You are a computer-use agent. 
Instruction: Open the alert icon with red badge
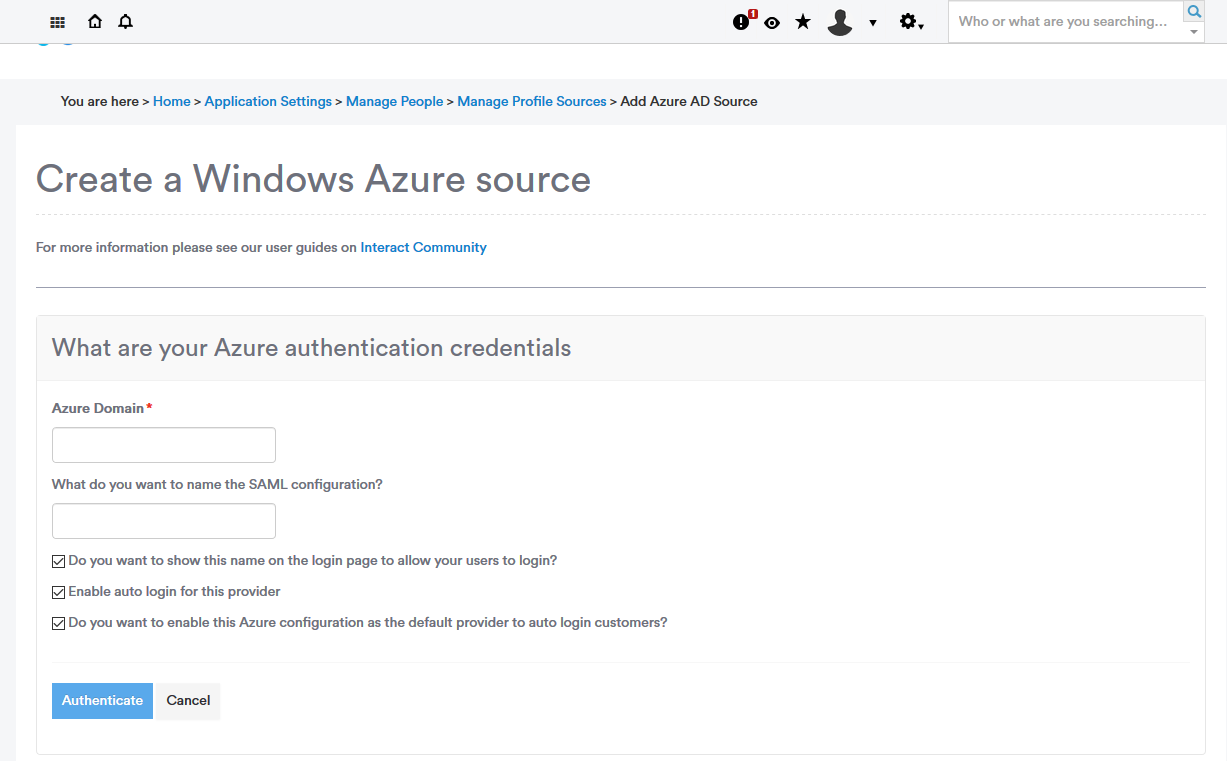[x=743, y=21]
